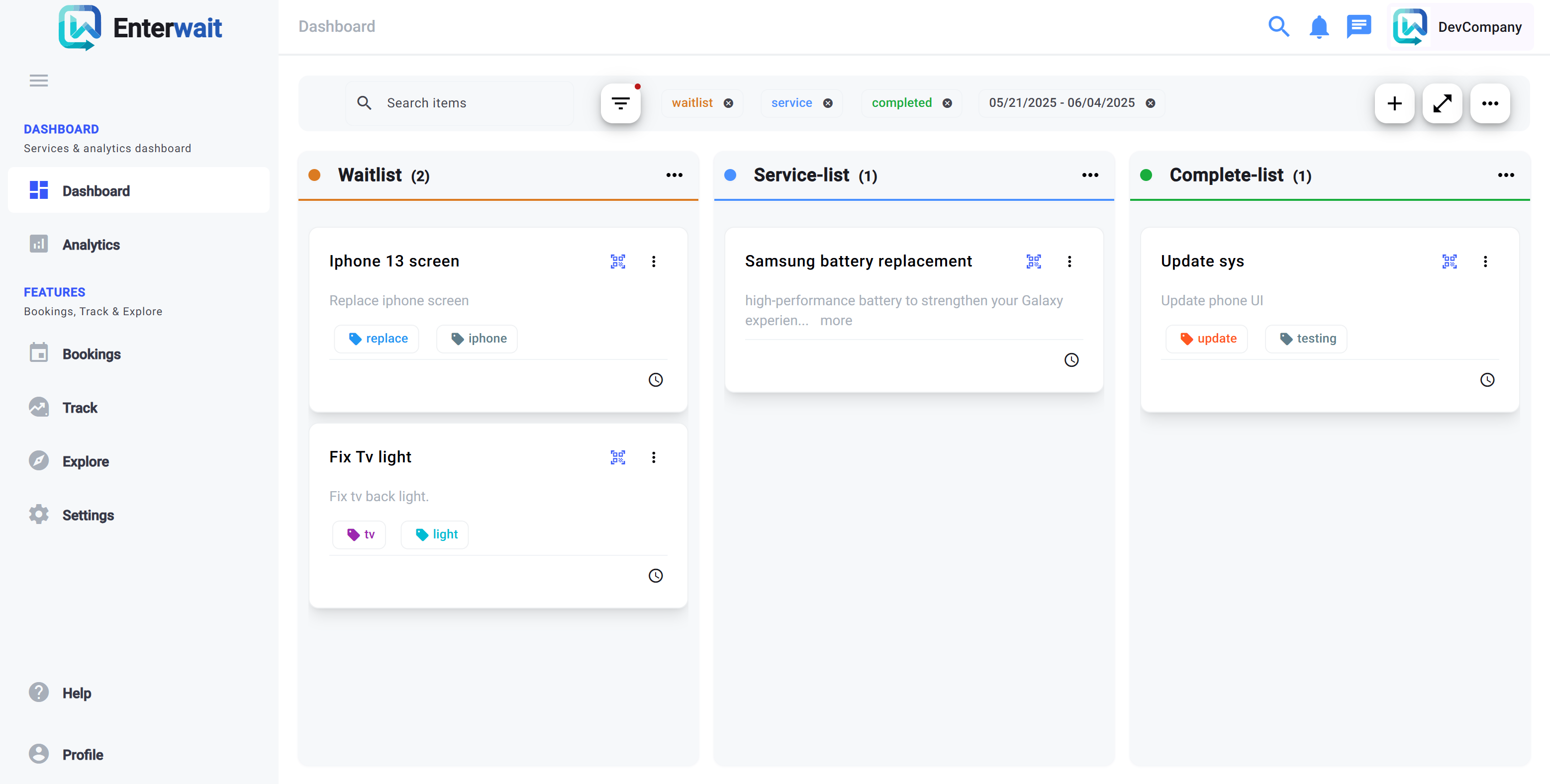Click the expand fullscreen arrows button
The width and height of the screenshot is (1550, 784).
coord(1442,103)
